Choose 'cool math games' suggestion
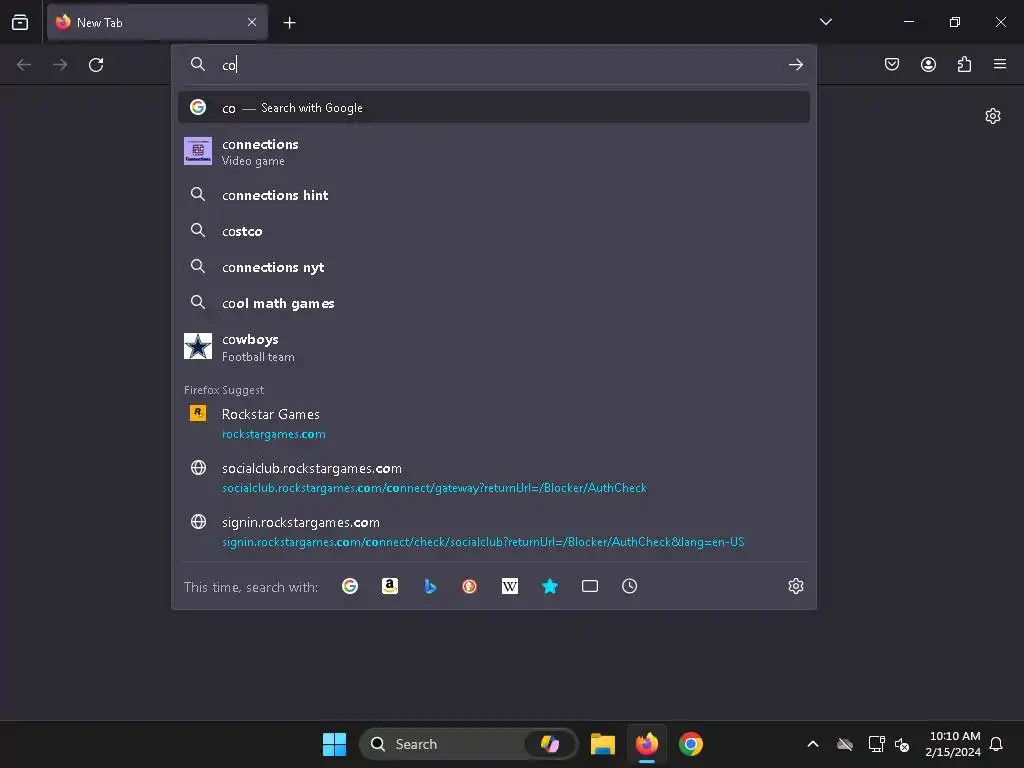 494,302
